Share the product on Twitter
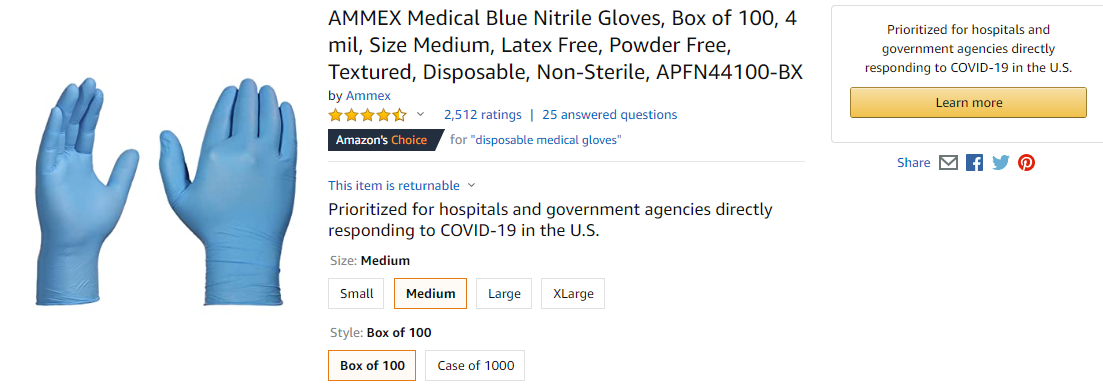 1000,163
